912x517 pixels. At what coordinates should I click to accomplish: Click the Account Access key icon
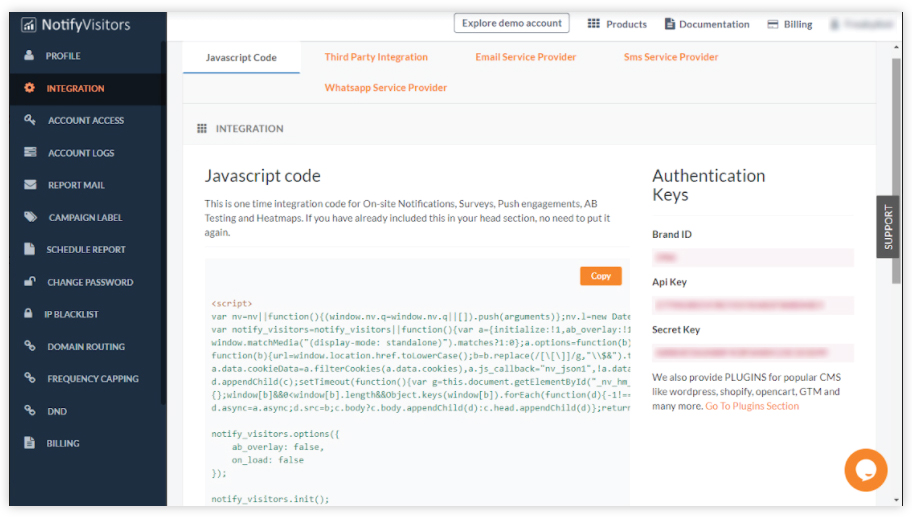30,120
